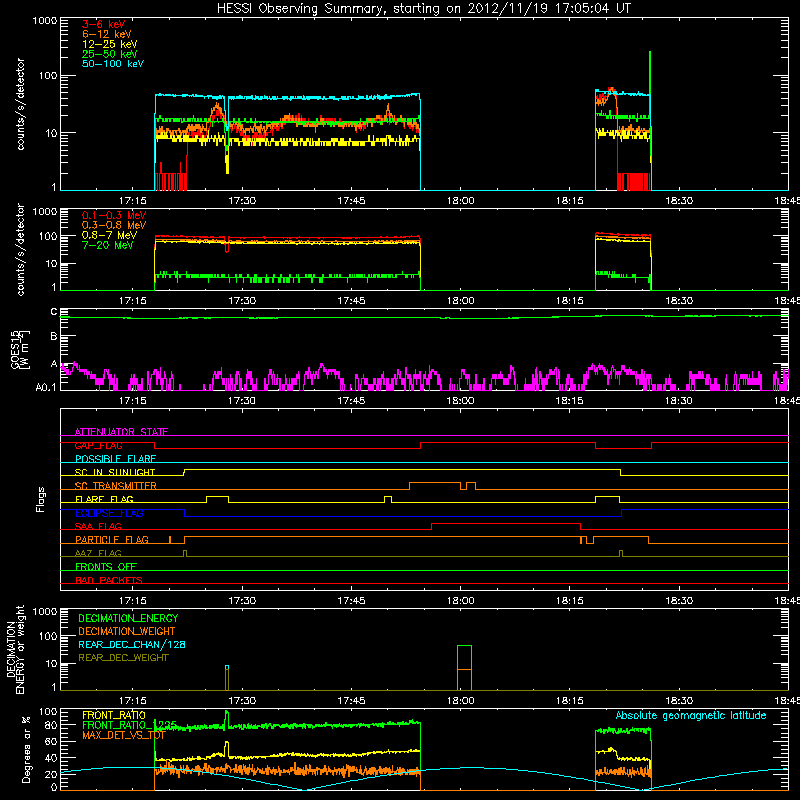Select the REAR_DEC_CHAN/128 legend label
Image resolution: width=800 pixels, height=800 pixels.
point(132,645)
